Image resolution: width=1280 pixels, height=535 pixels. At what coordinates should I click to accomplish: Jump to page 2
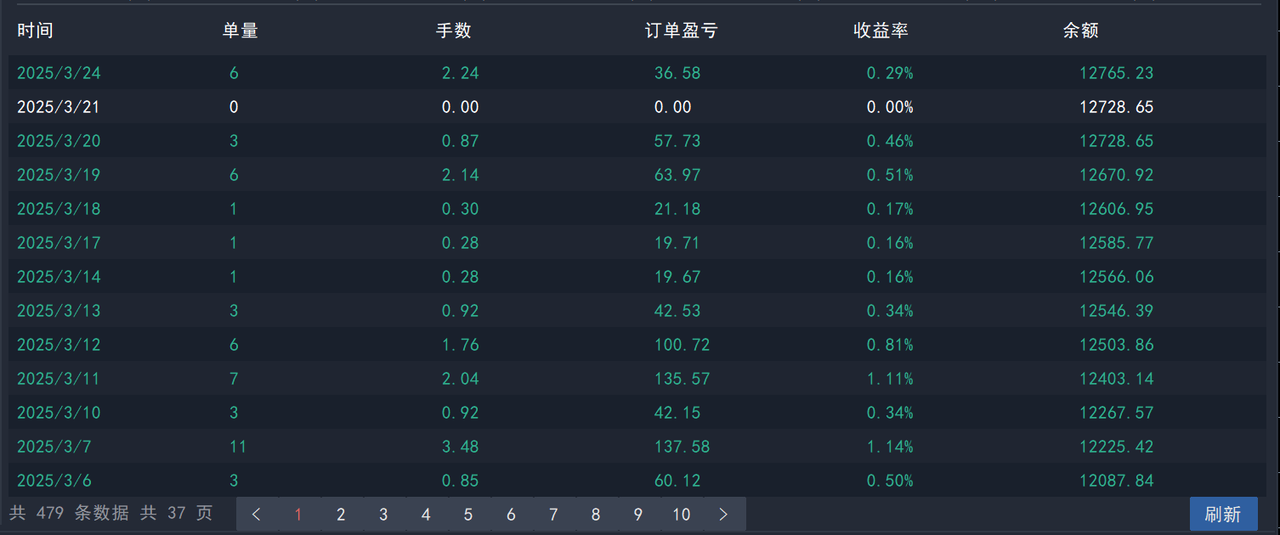click(x=341, y=514)
